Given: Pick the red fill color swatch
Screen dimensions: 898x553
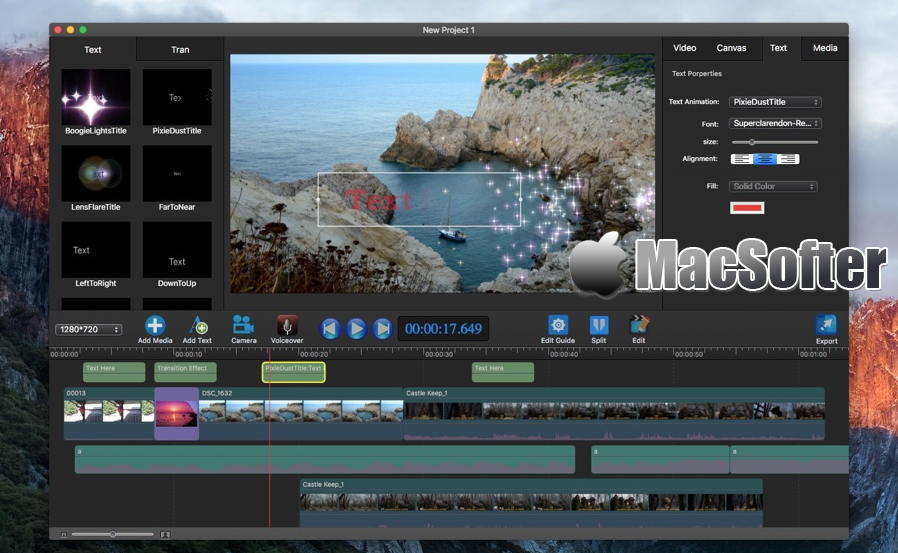Looking at the screenshot, I should point(747,208).
